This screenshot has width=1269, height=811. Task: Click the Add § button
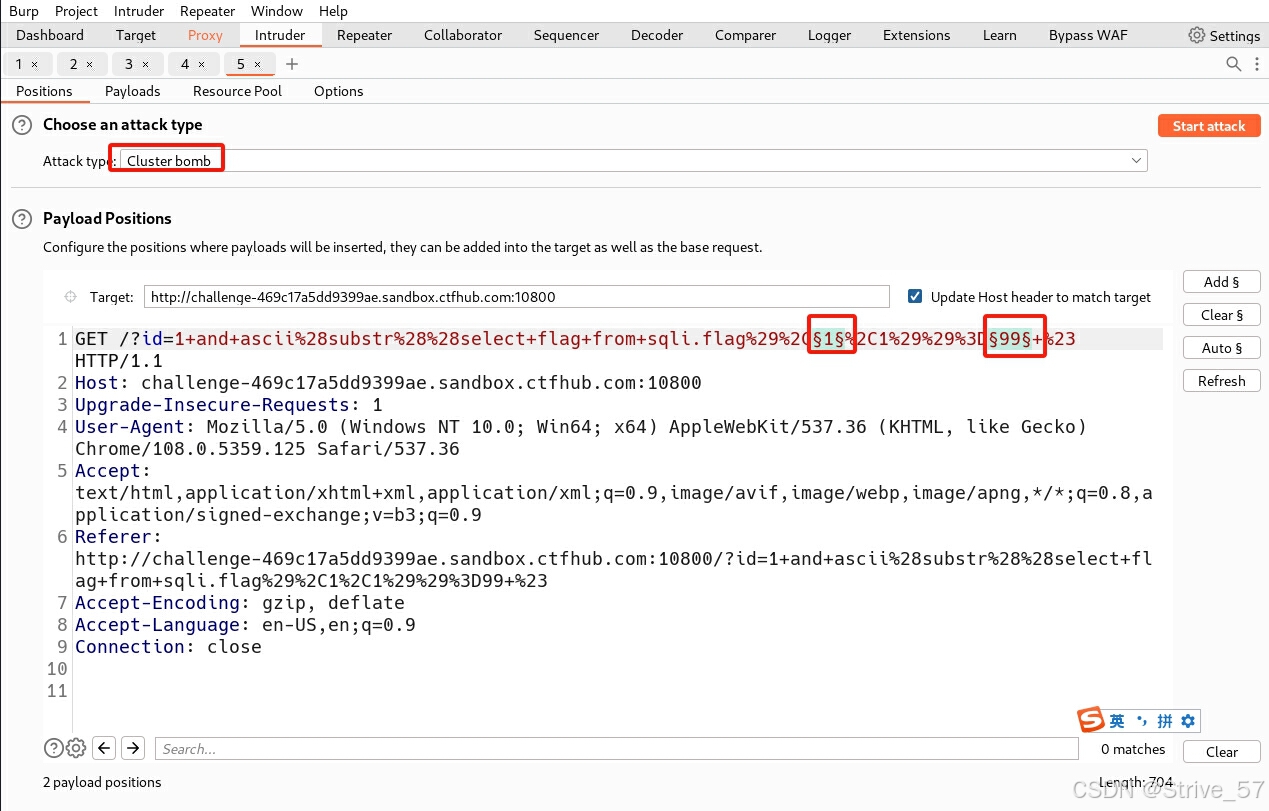(x=1221, y=282)
